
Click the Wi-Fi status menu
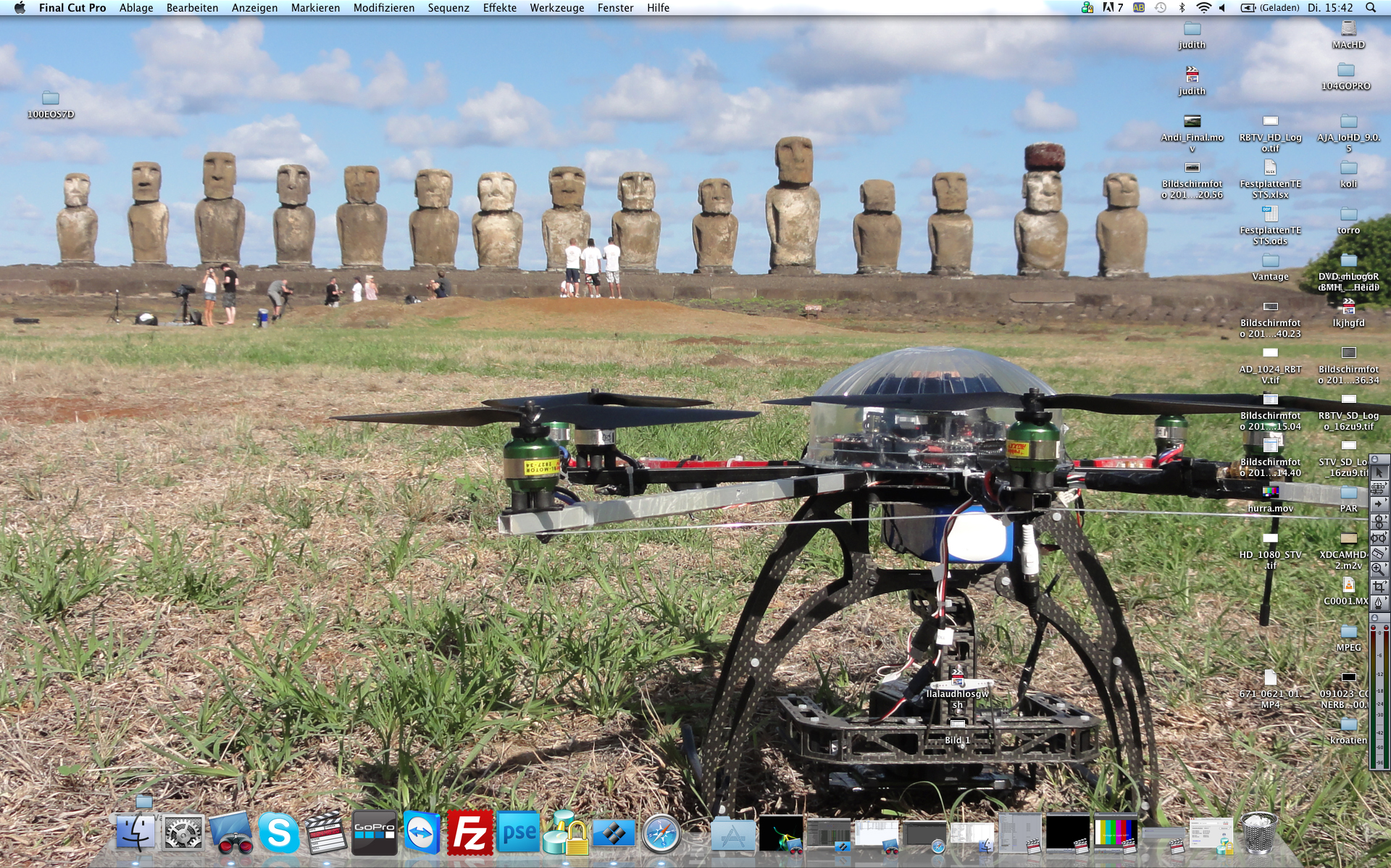coord(1203,8)
